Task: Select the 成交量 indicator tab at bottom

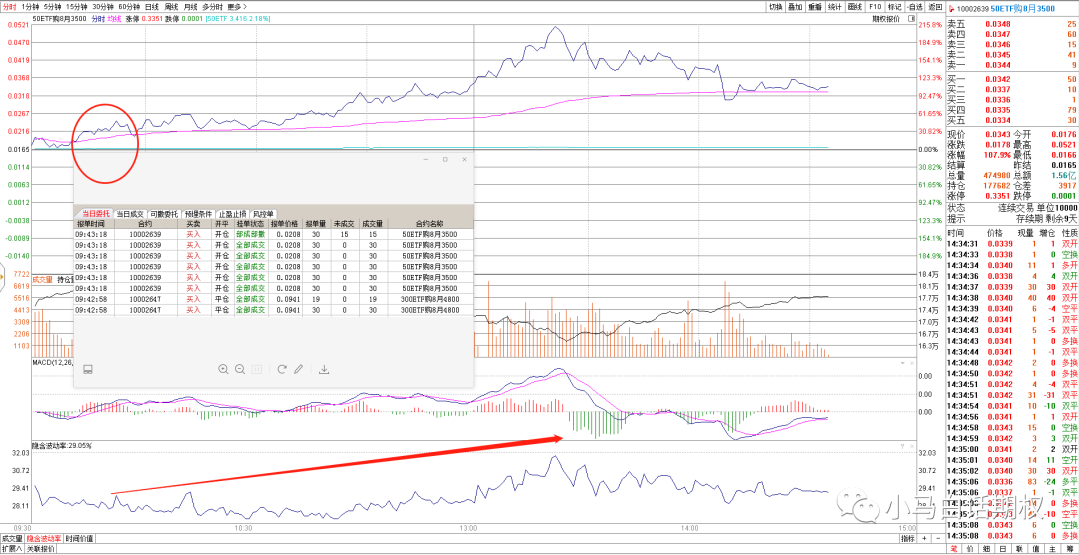Action: coord(12,538)
